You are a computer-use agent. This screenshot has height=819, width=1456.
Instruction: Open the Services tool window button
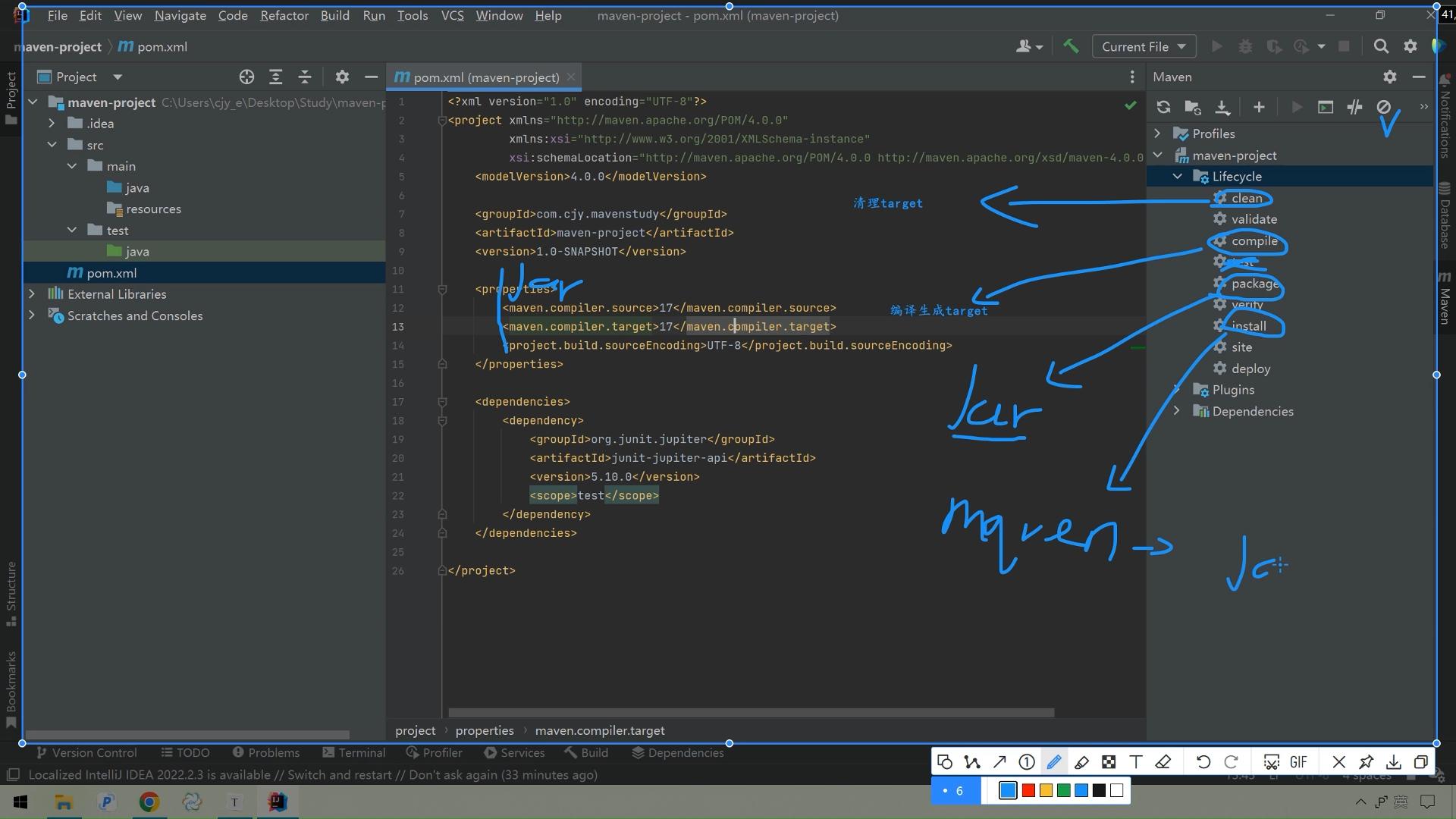point(514,752)
